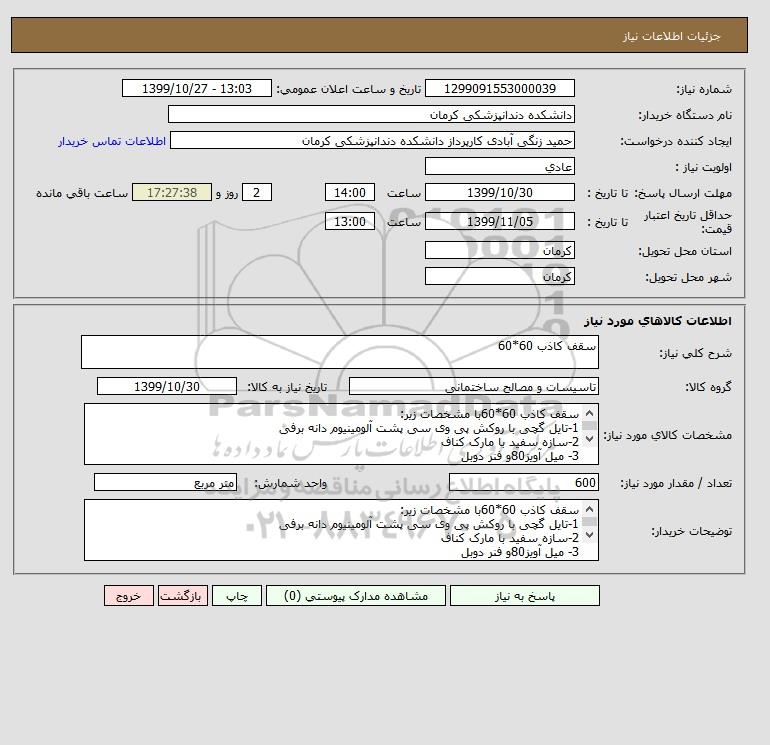Click the 'بازگشت' back button
This screenshot has width=770, height=745.
[183, 596]
